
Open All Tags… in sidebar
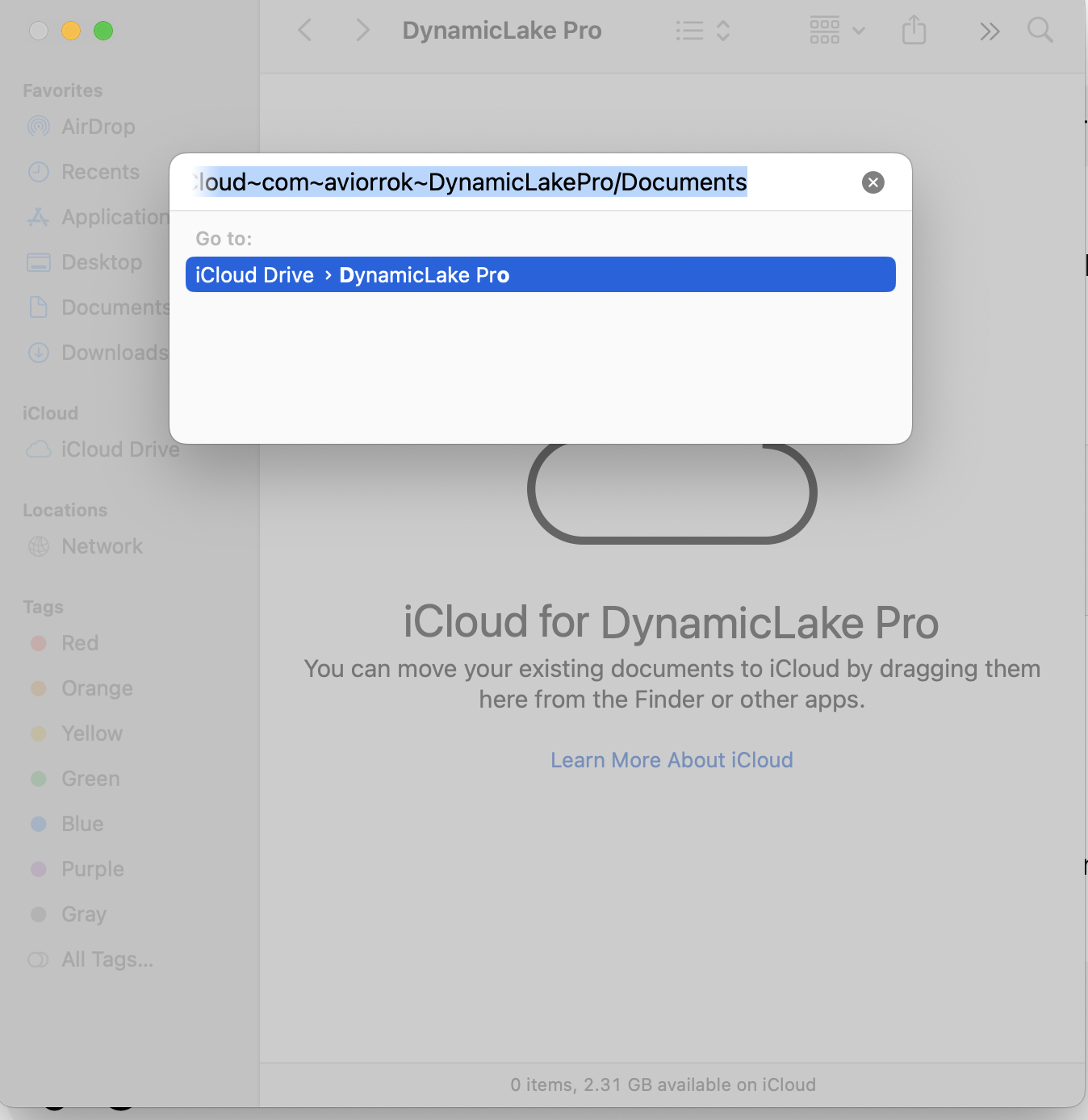[107, 959]
